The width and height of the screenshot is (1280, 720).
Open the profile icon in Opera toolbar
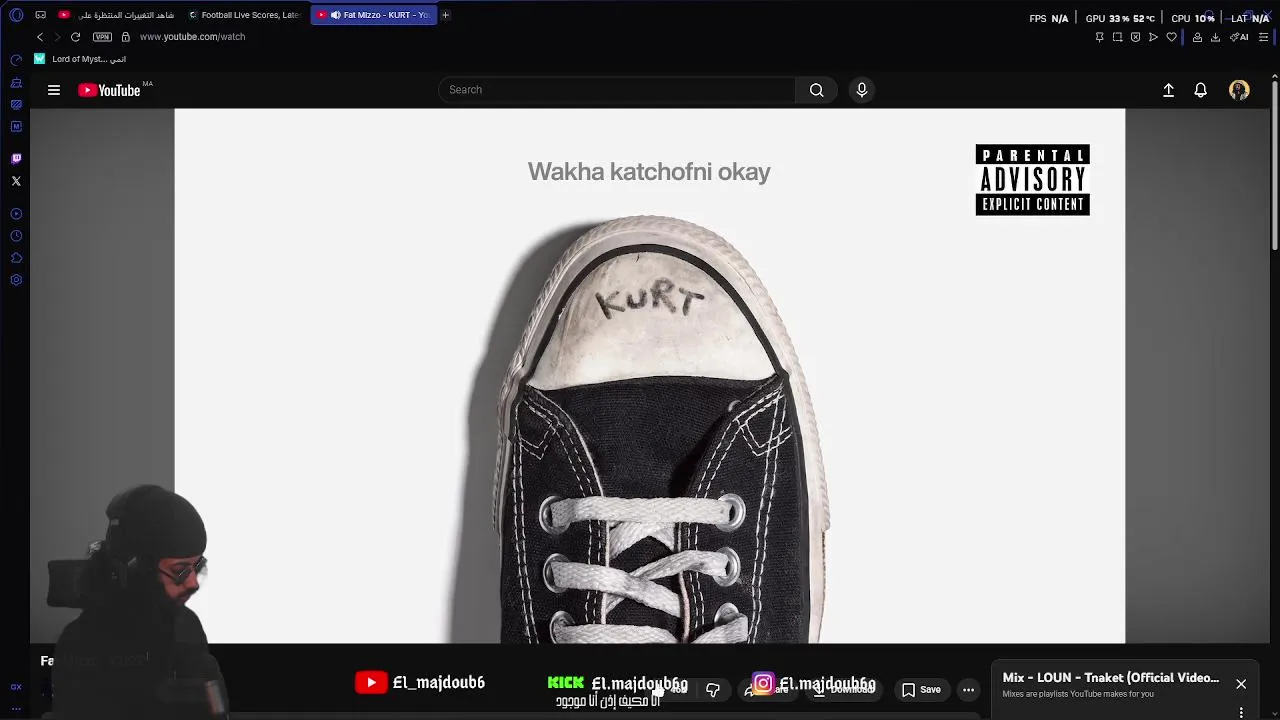(x=1197, y=37)
